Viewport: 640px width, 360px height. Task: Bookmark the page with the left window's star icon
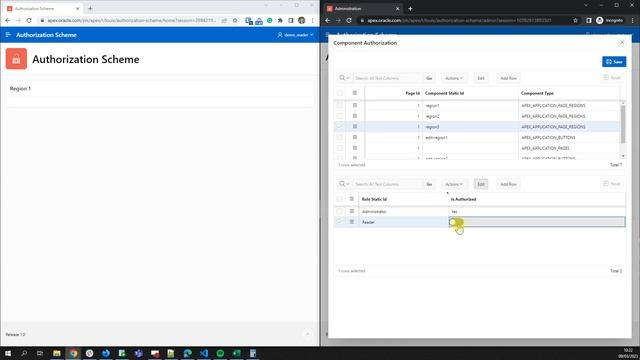235,20
